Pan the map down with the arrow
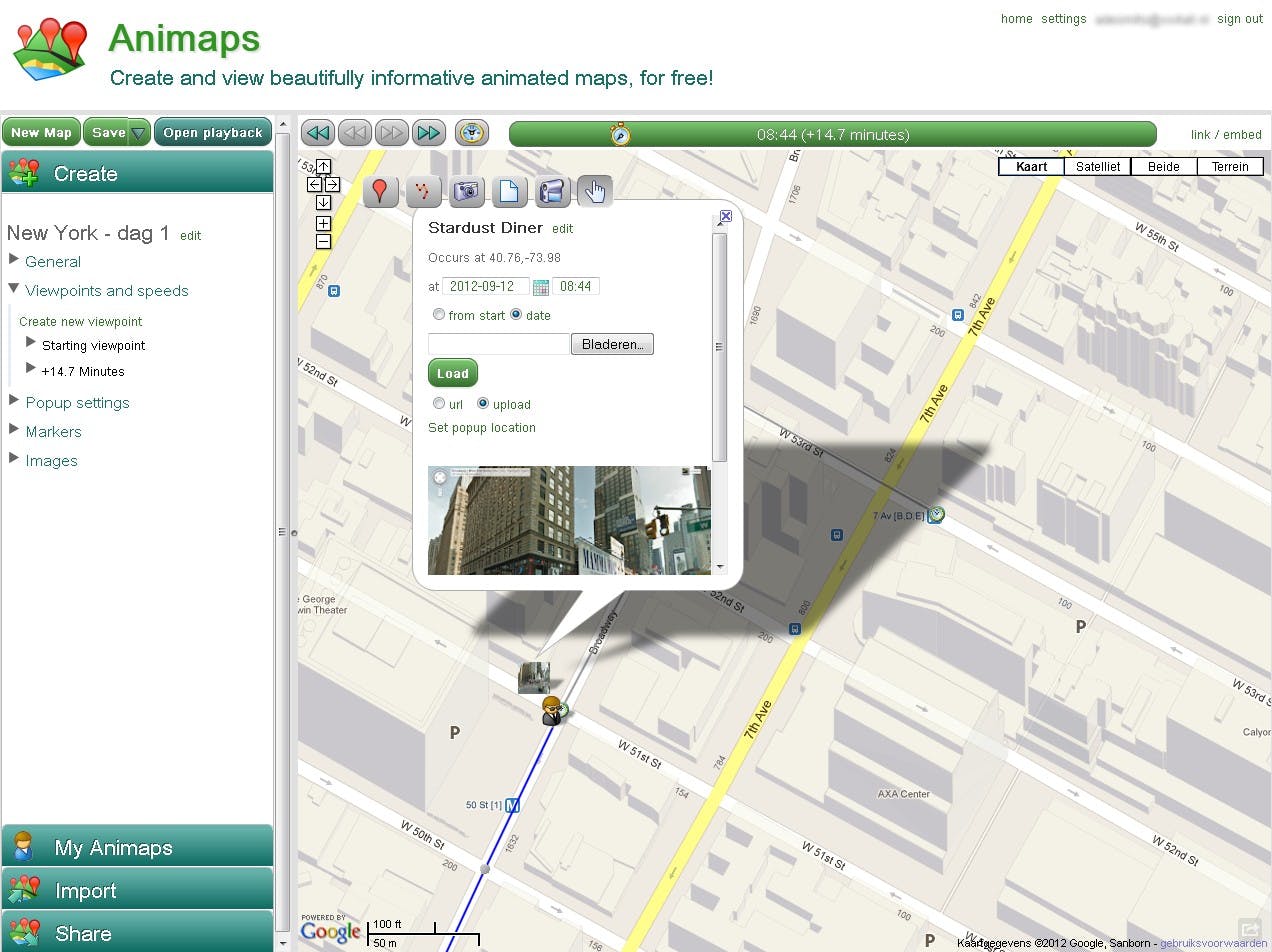 (x=323, y=203)
